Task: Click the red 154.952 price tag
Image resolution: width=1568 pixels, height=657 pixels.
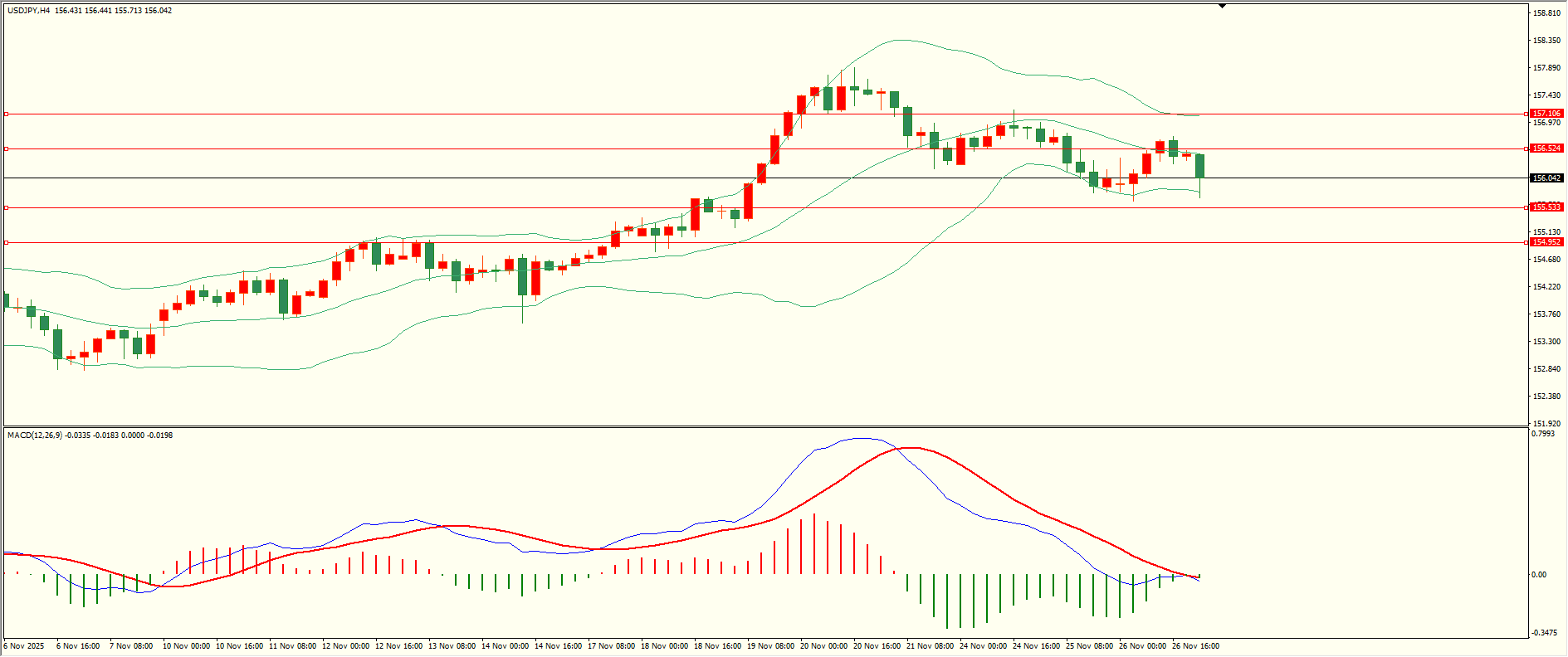Action: click(1546, 242)
